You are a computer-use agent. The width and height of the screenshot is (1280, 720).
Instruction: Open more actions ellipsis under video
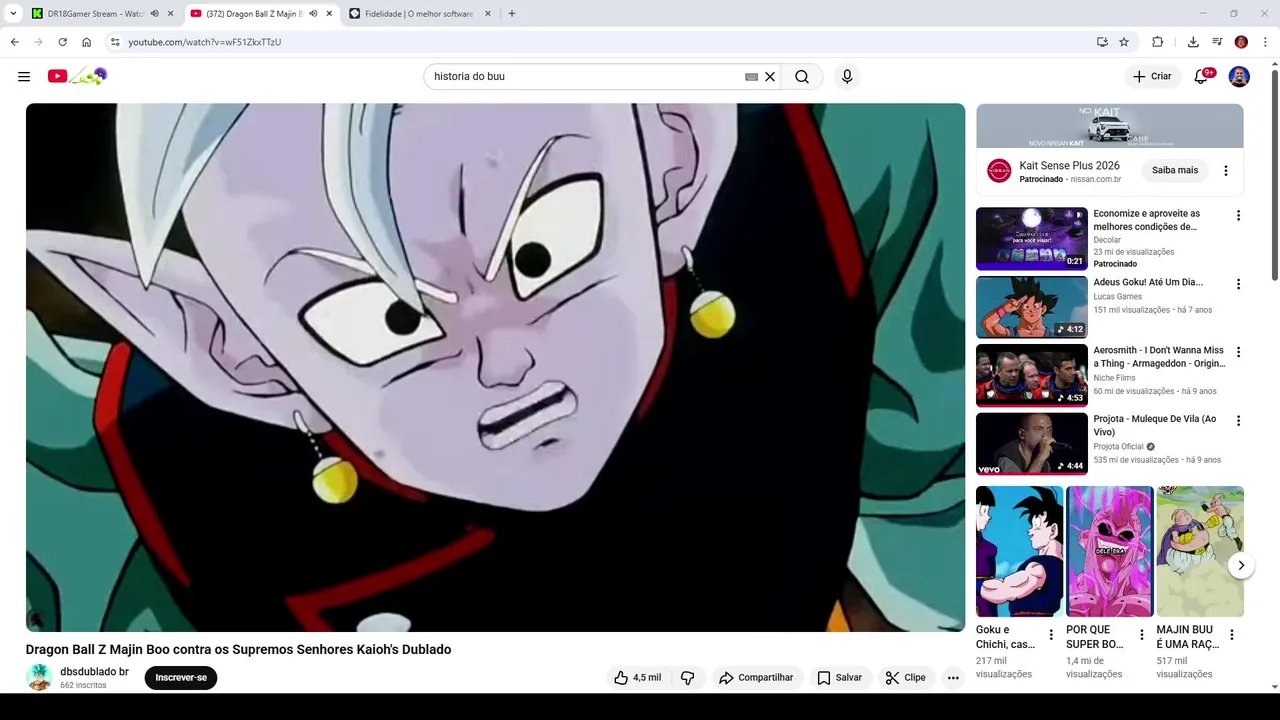click(x=953, y=677)
